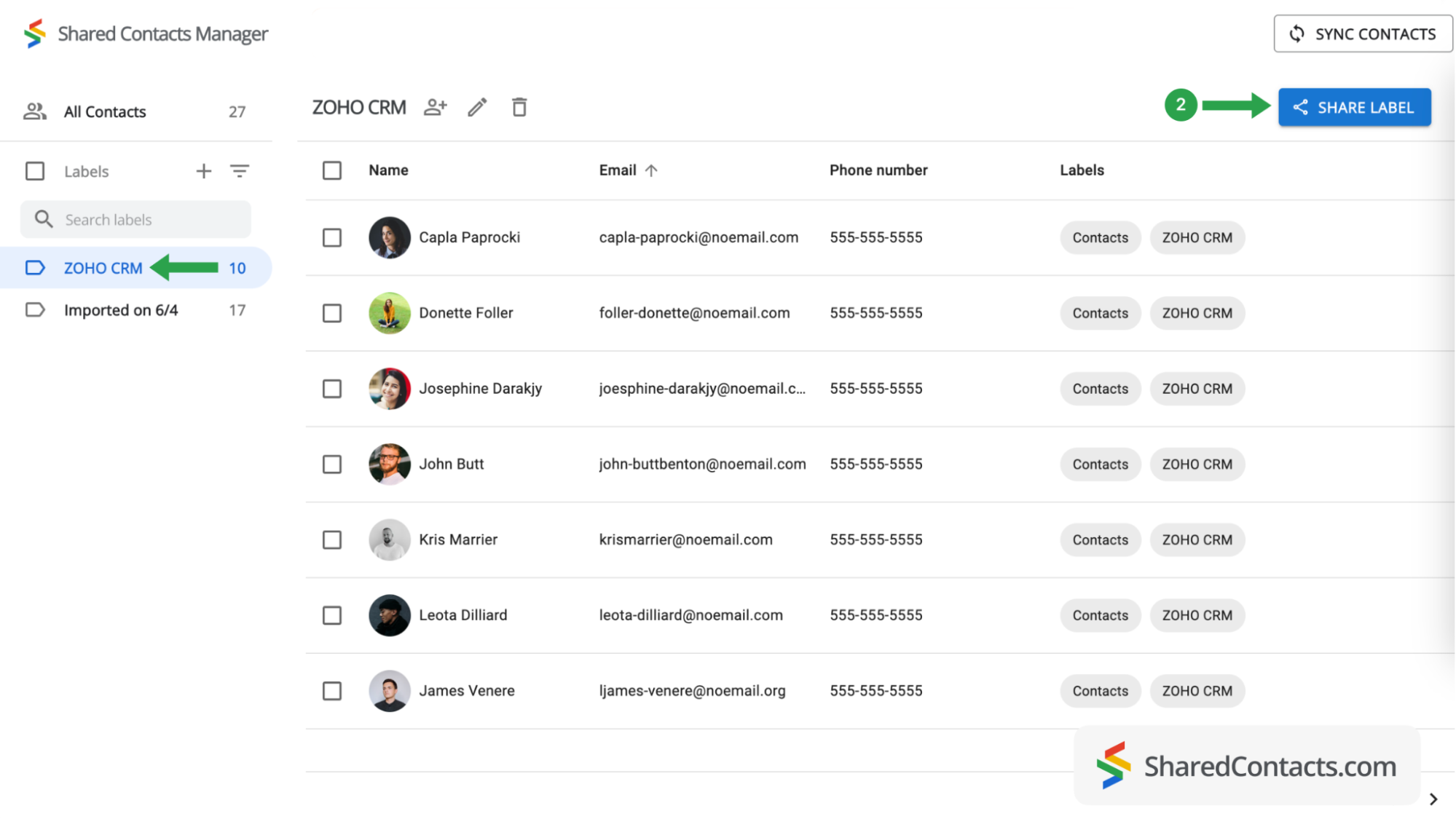Click email ljames-venere@noemail.org

coord(692,691)
